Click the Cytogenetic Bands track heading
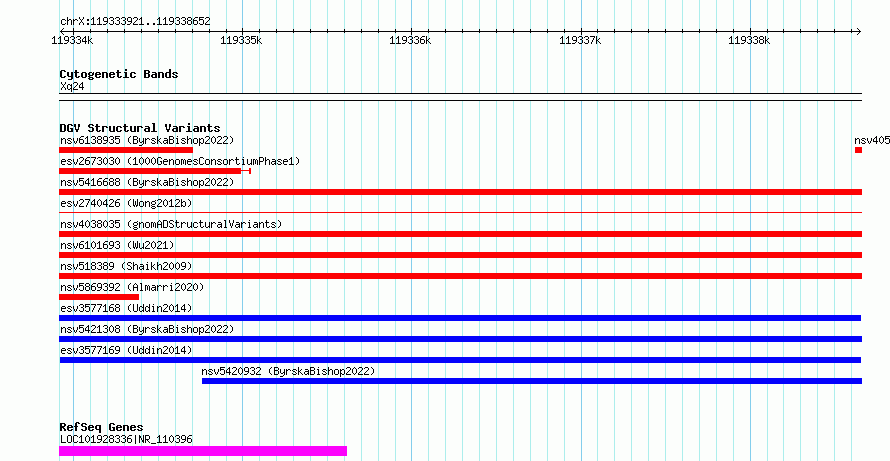 pos(119,74)
